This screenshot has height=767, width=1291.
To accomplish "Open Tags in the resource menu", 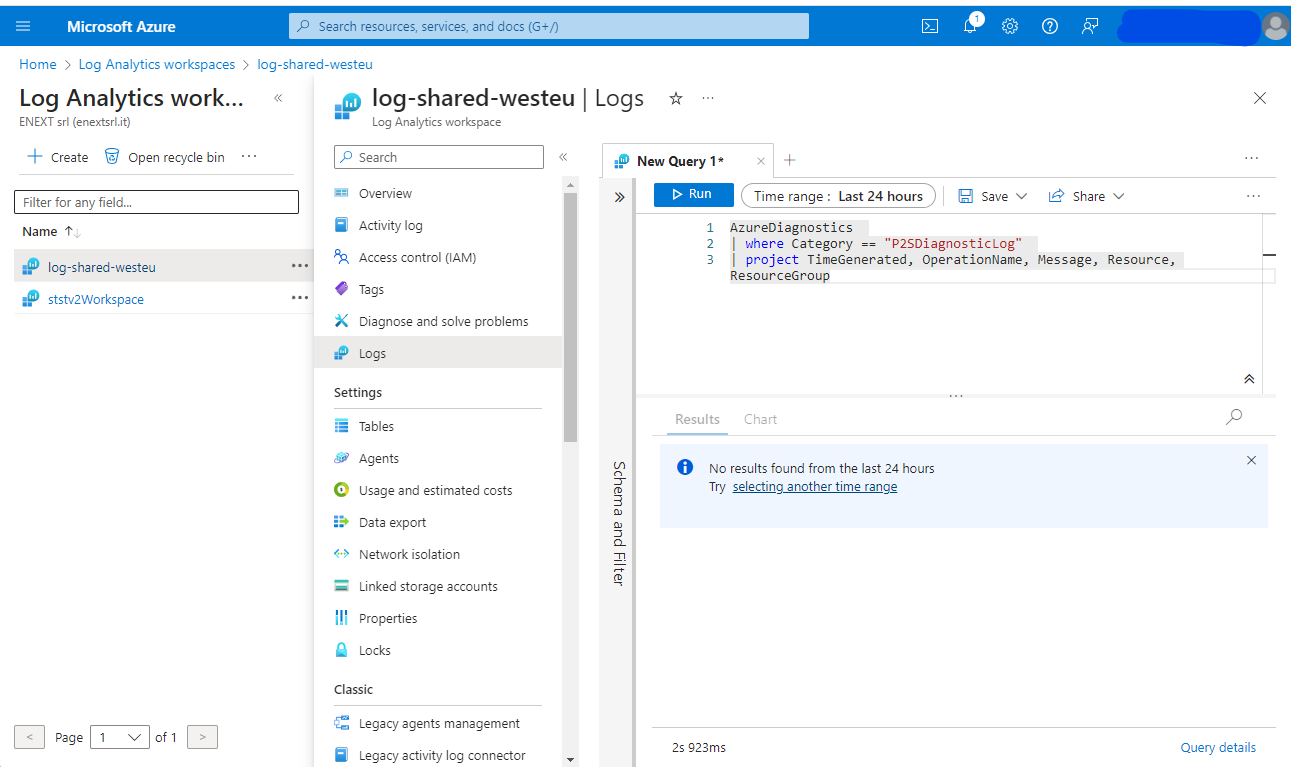I will tap(438, 289).
